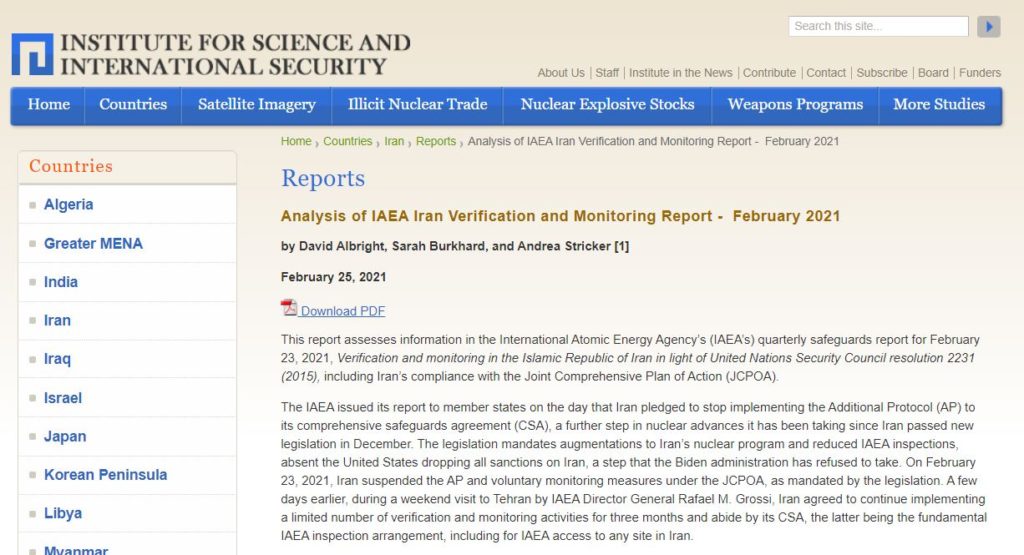Go to Weapons Programs menu
The height and width of the screenshot is (555, 1024).
pos(795,105)
